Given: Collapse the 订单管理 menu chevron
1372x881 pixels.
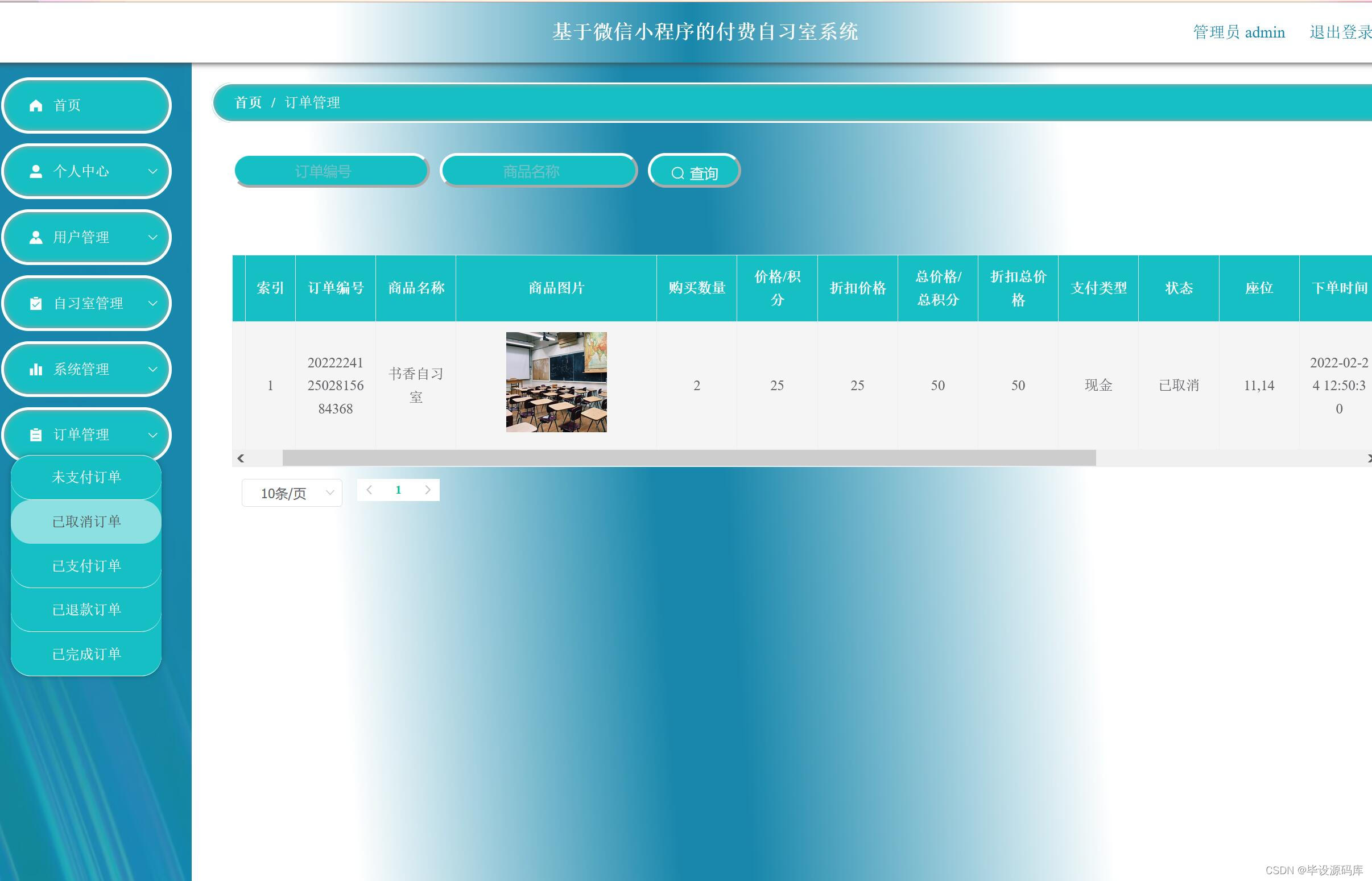Looking at the screenshot, I should click(153, 435).
